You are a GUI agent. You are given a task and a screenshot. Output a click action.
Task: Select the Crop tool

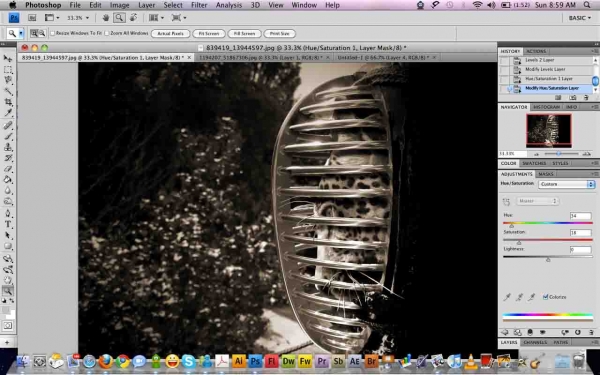coord(8,102)
